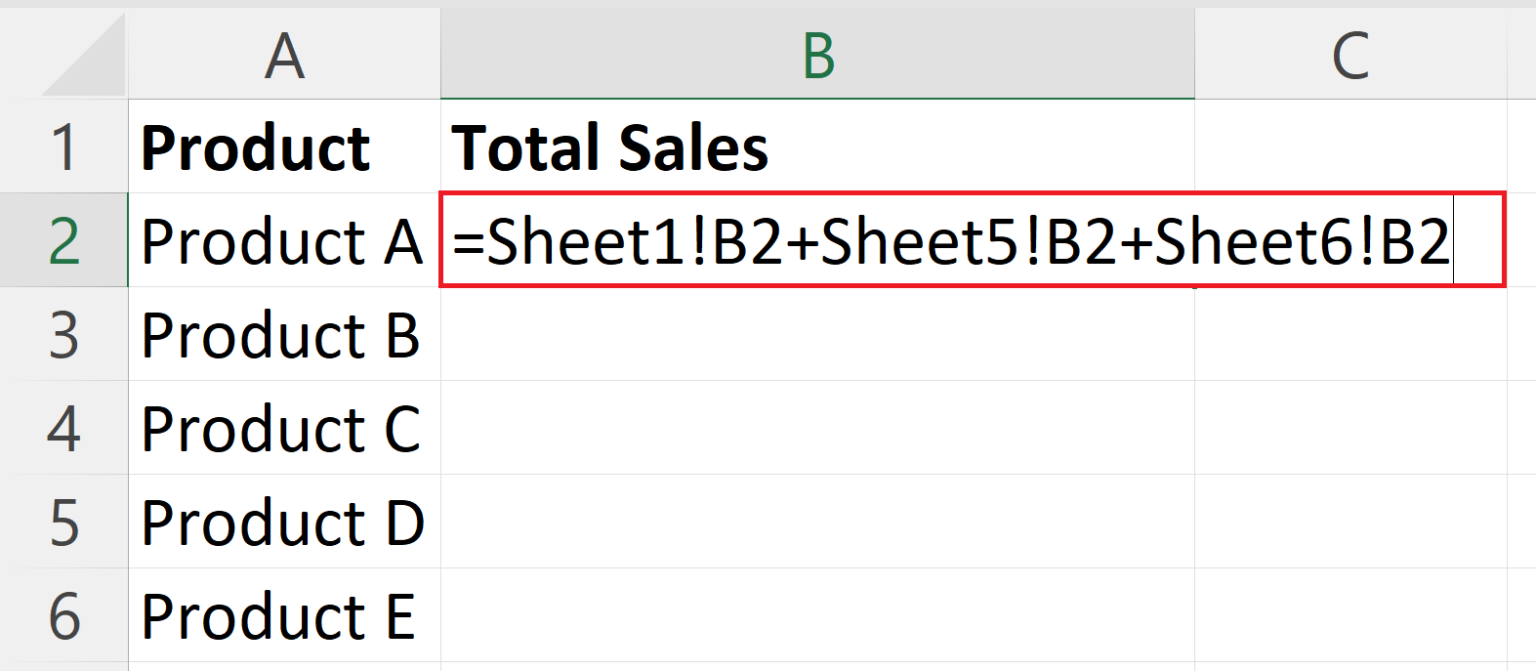This screenshot has height=671, width=1536.
Task: Select row number 3
Action: coord(62,335)
